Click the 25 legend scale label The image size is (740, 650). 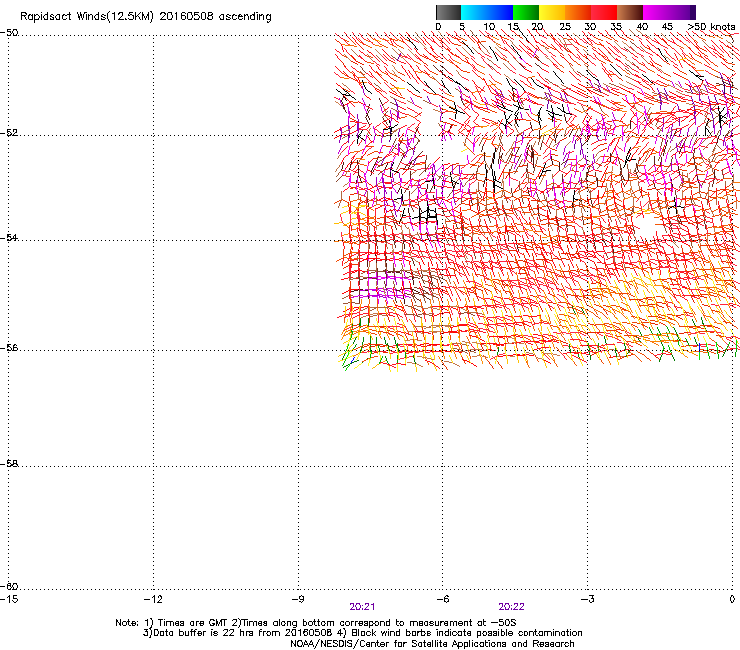click(x=565, y=27)
